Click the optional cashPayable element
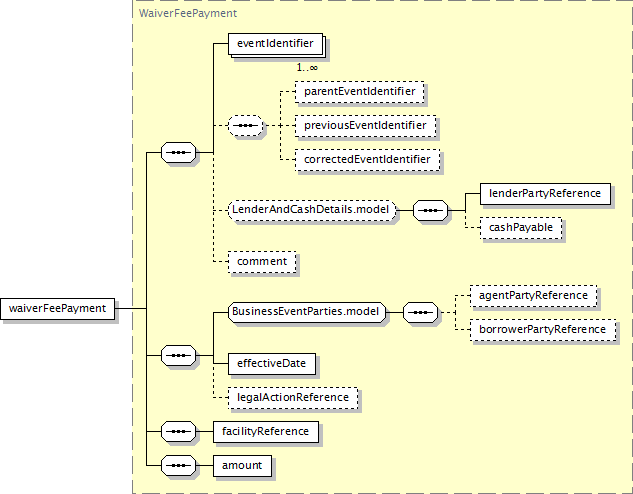 (520, 227)
